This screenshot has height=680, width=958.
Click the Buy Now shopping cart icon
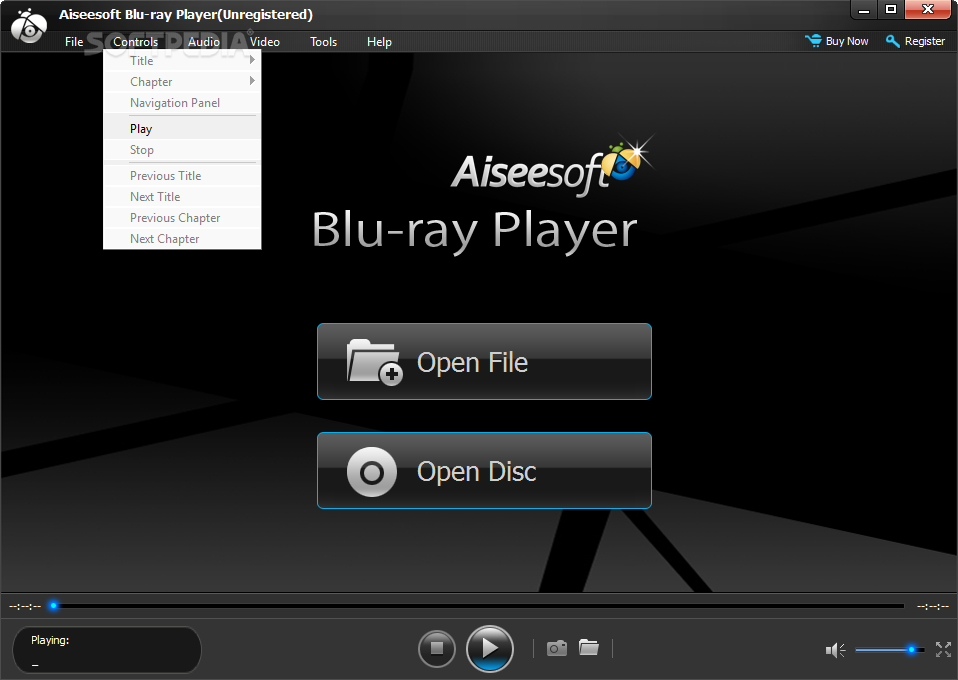(813, 41)
